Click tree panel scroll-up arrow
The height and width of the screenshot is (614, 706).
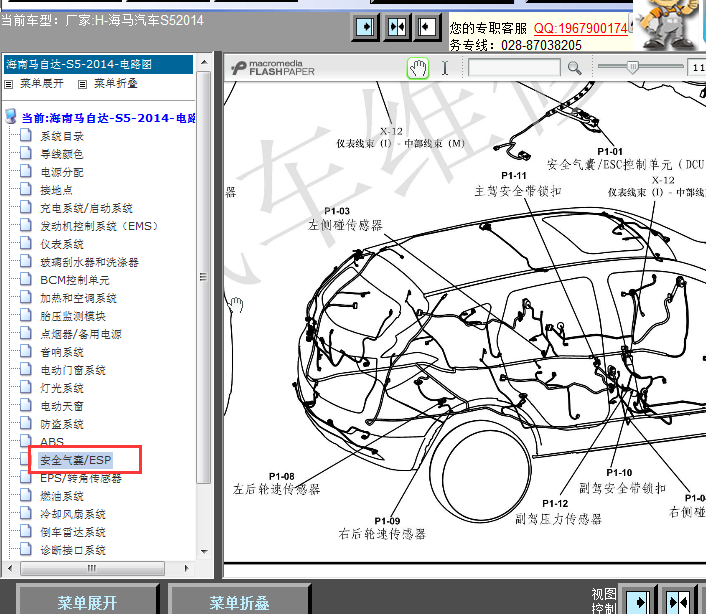[204, 62]
